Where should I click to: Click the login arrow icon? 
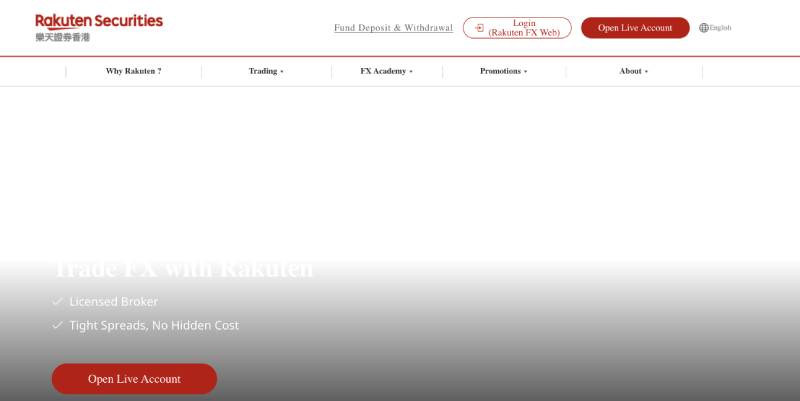point(479,28)
